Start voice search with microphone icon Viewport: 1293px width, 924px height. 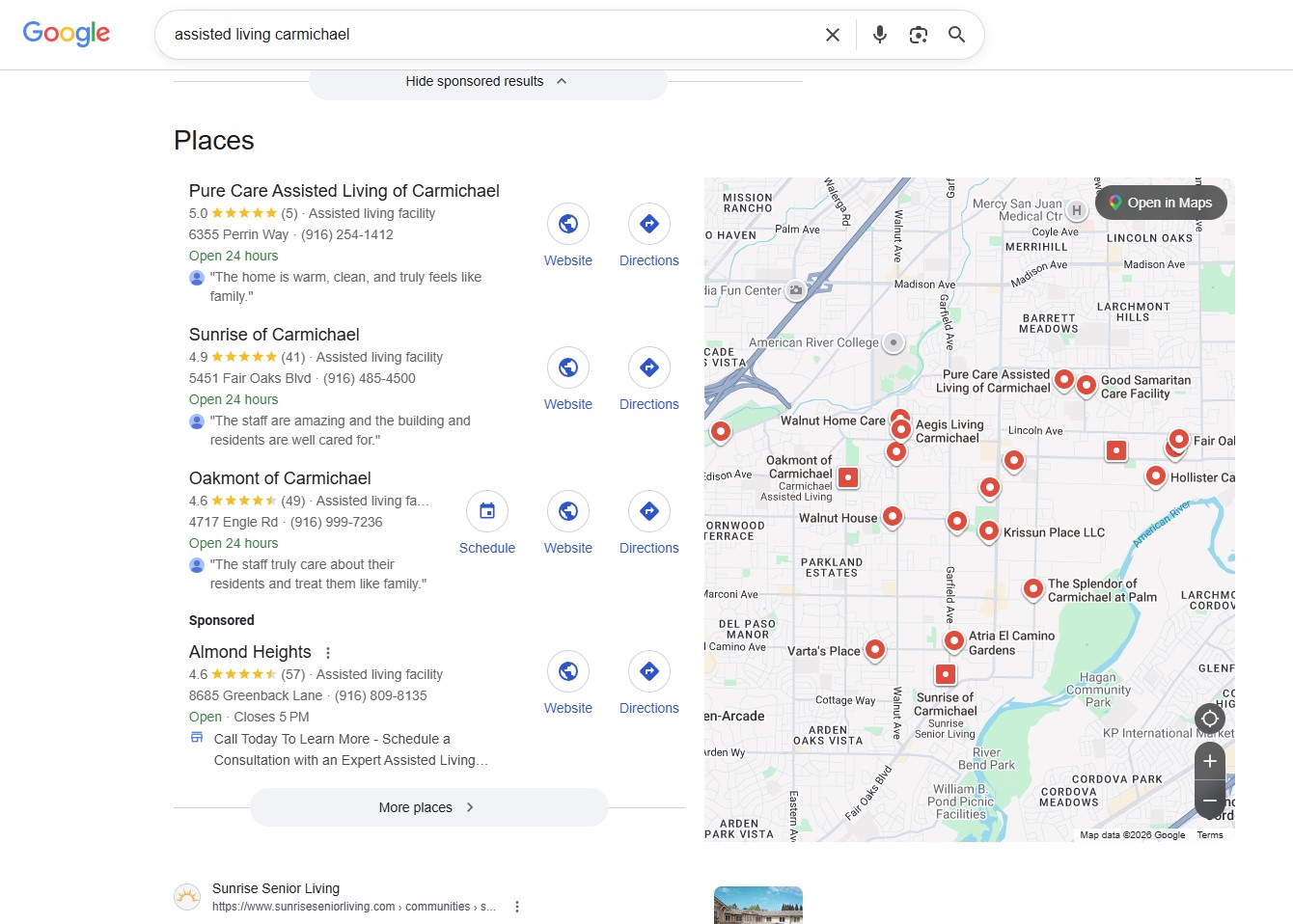(x=880, y=35)
